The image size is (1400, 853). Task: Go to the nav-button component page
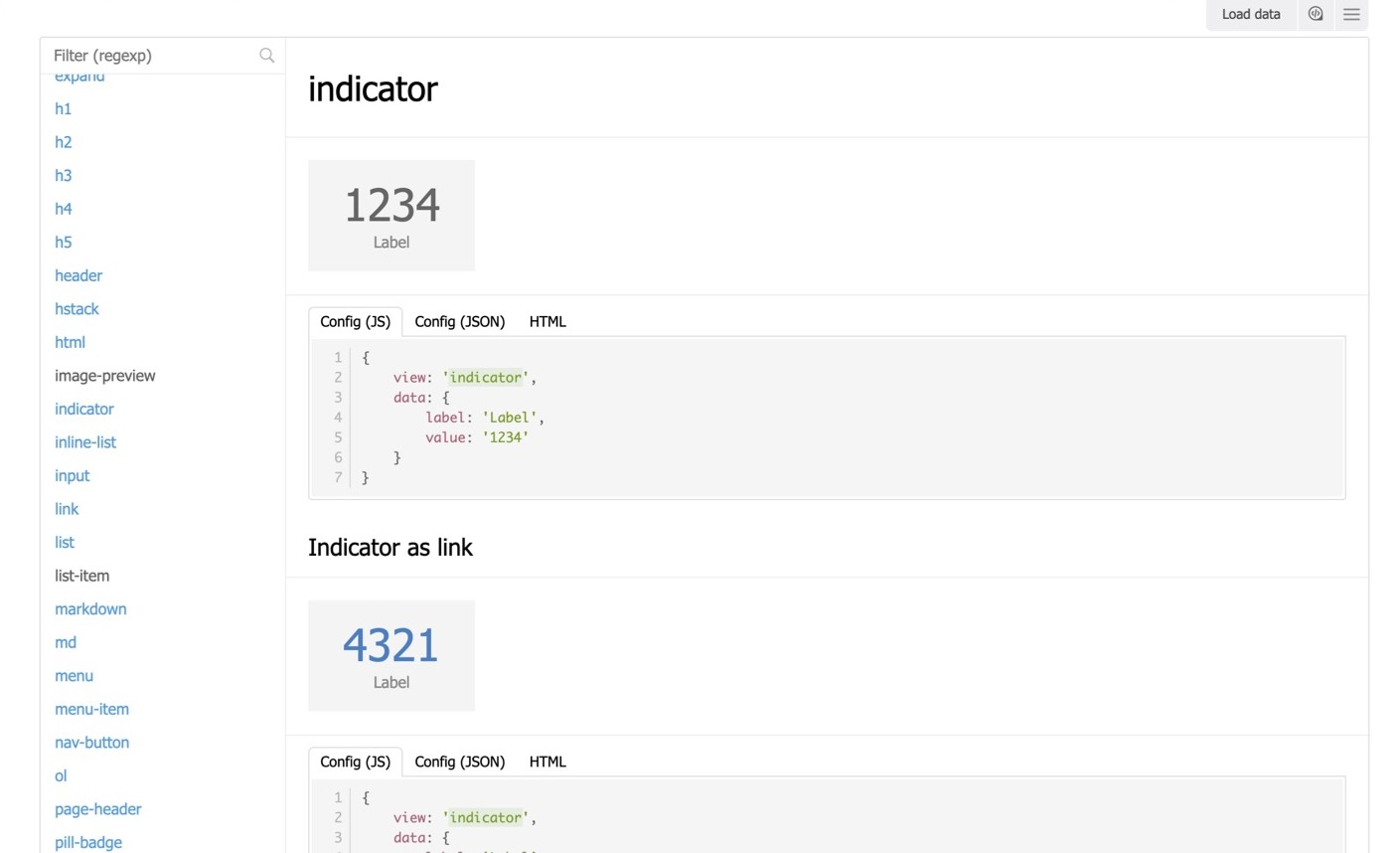pyautogui.click(x=91, y=742)
